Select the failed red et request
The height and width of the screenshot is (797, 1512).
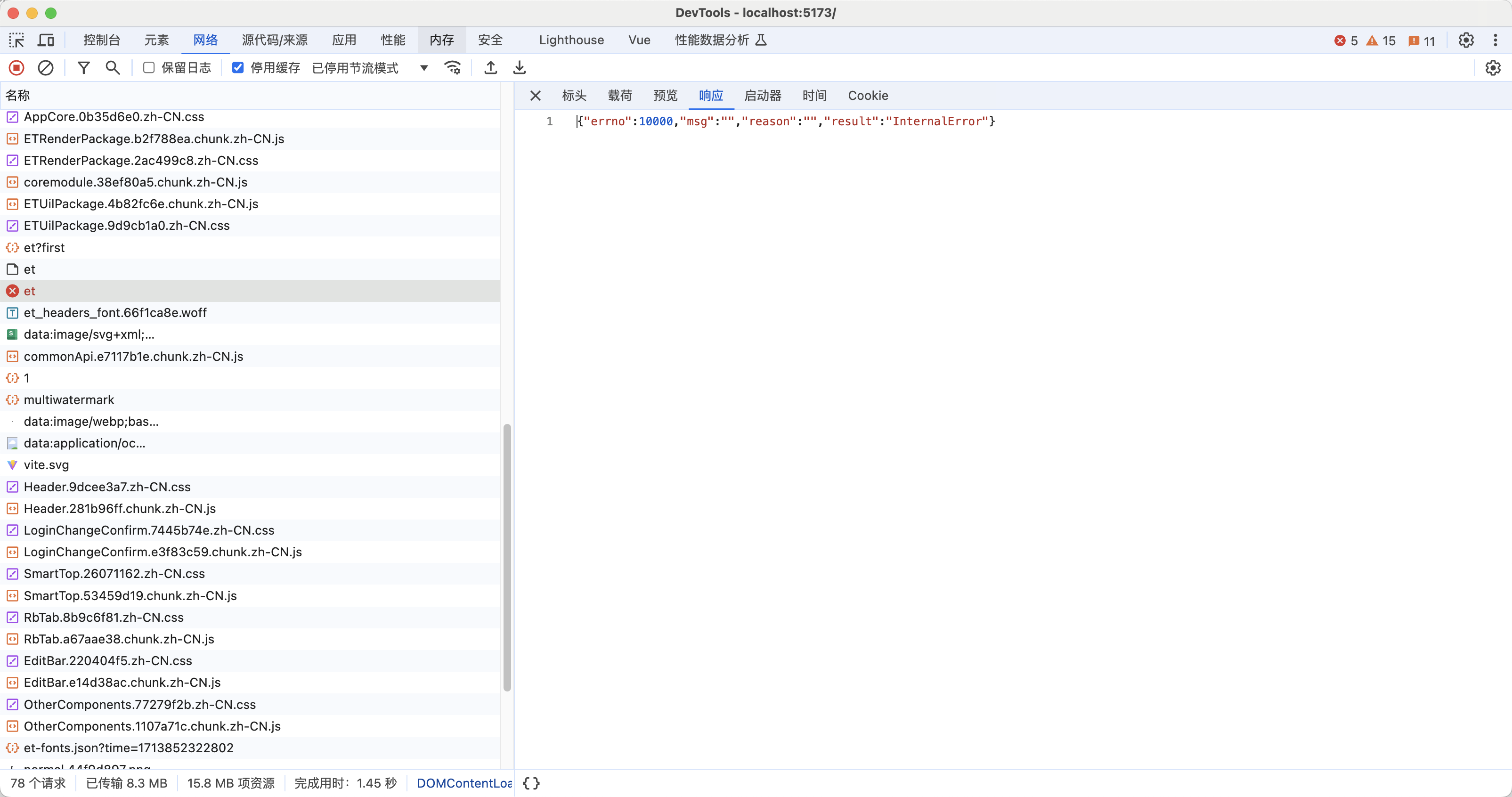coord(250,291)
